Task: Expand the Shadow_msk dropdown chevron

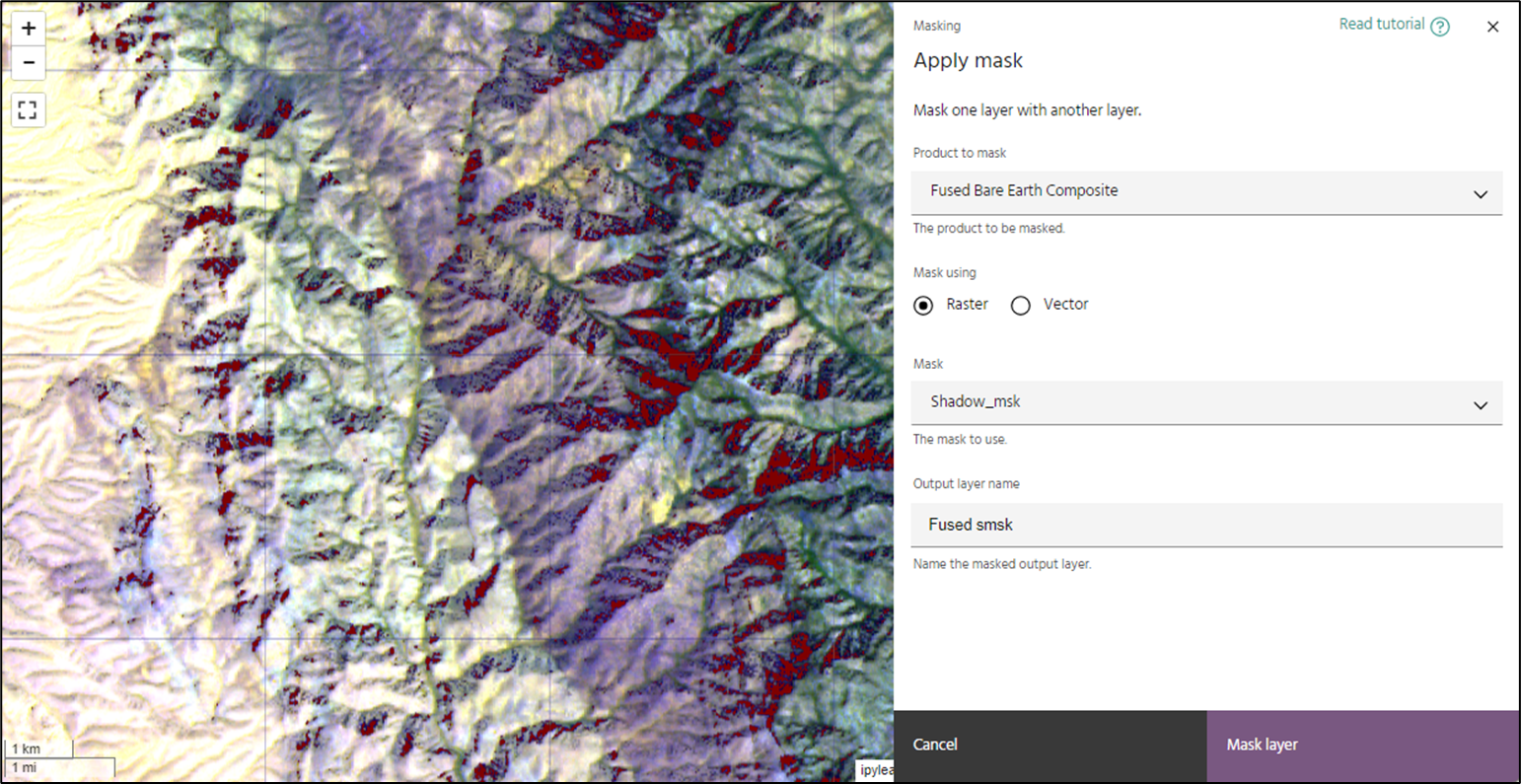Action: [x=1480, y=405]
